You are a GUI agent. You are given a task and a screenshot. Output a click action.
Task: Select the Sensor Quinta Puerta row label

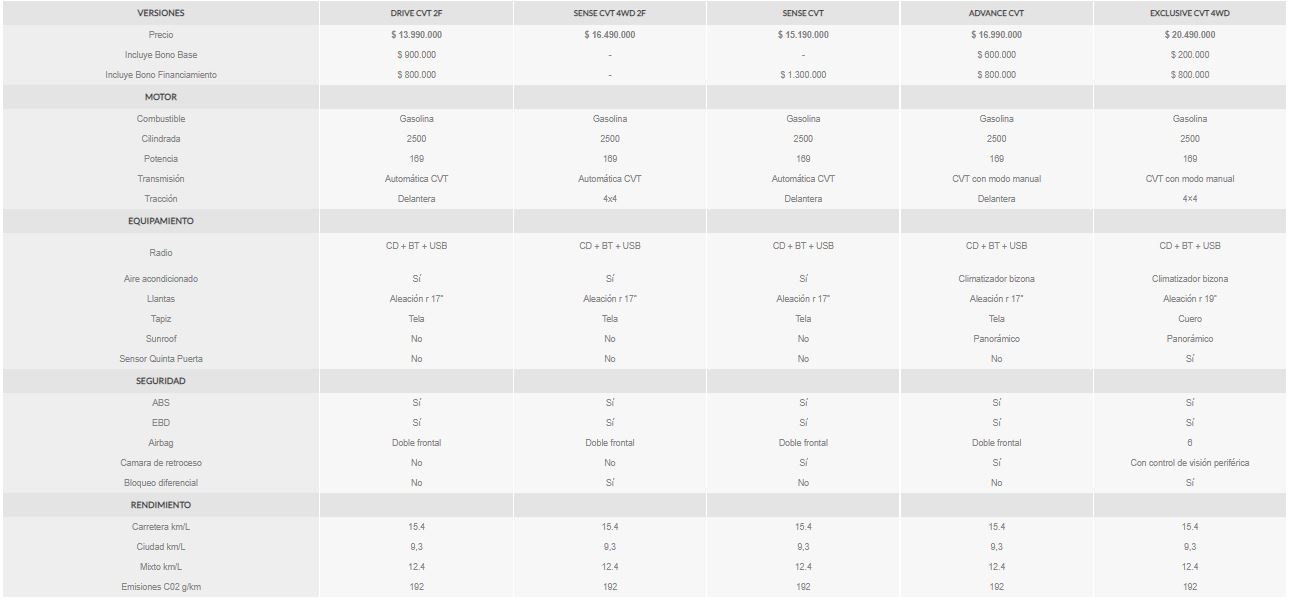click(161, 359)
